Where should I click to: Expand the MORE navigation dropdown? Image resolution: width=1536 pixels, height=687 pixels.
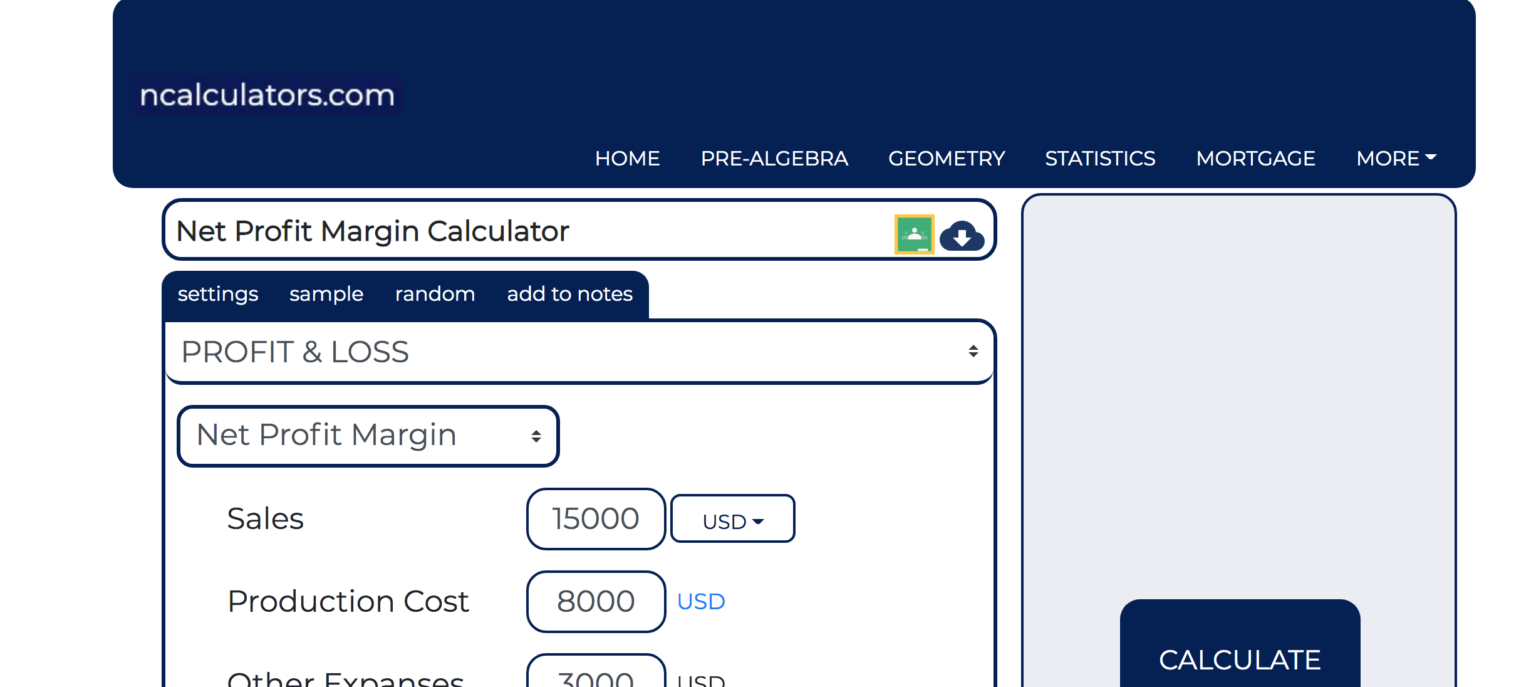pyautogui.click(x=1394, y=158)
